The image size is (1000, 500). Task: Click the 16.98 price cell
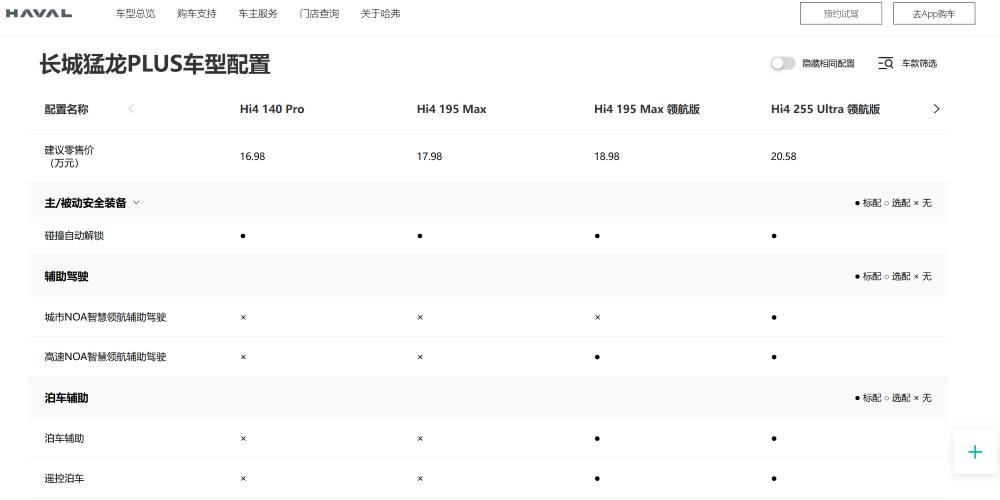pos(253,156)
